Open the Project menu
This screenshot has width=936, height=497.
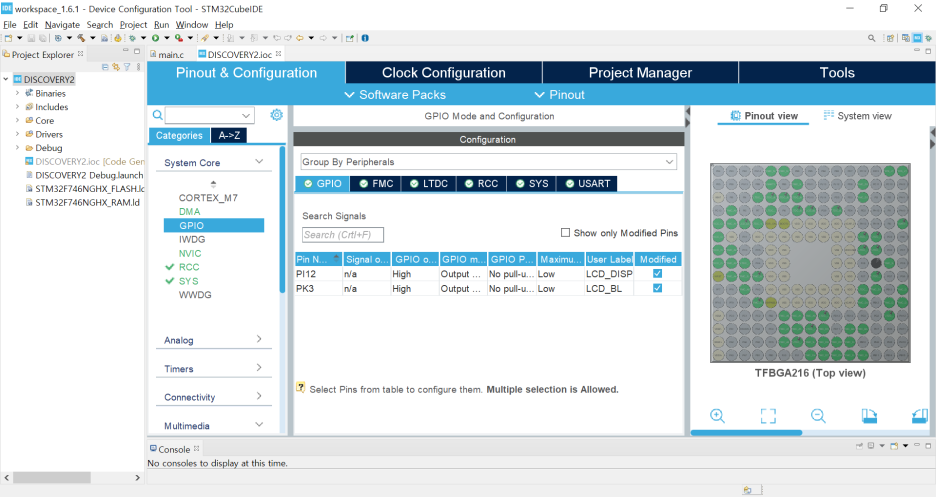click(x=133, y=24)
